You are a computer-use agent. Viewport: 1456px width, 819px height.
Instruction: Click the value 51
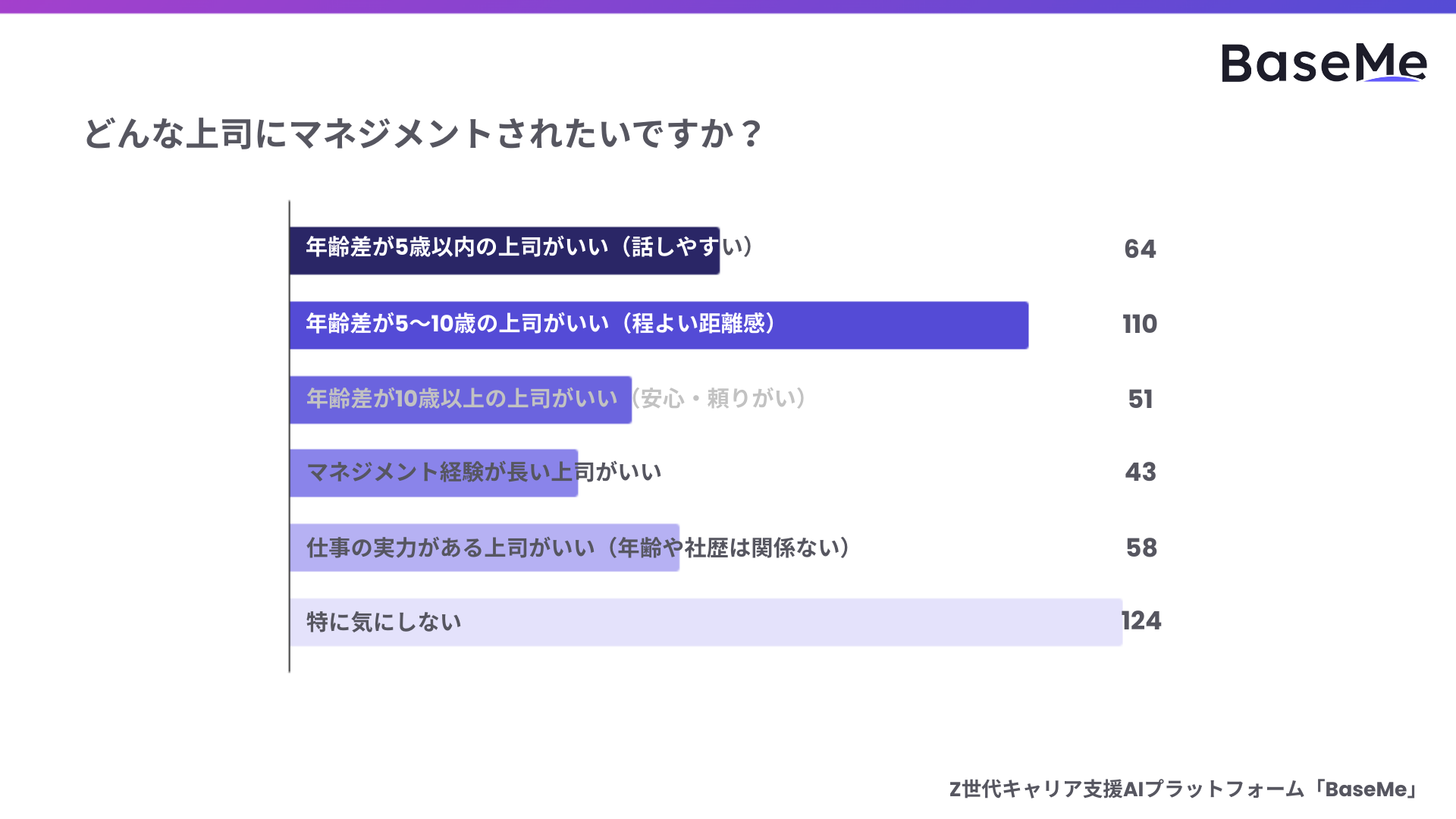pyautogui.click(x=1140, y=399)
